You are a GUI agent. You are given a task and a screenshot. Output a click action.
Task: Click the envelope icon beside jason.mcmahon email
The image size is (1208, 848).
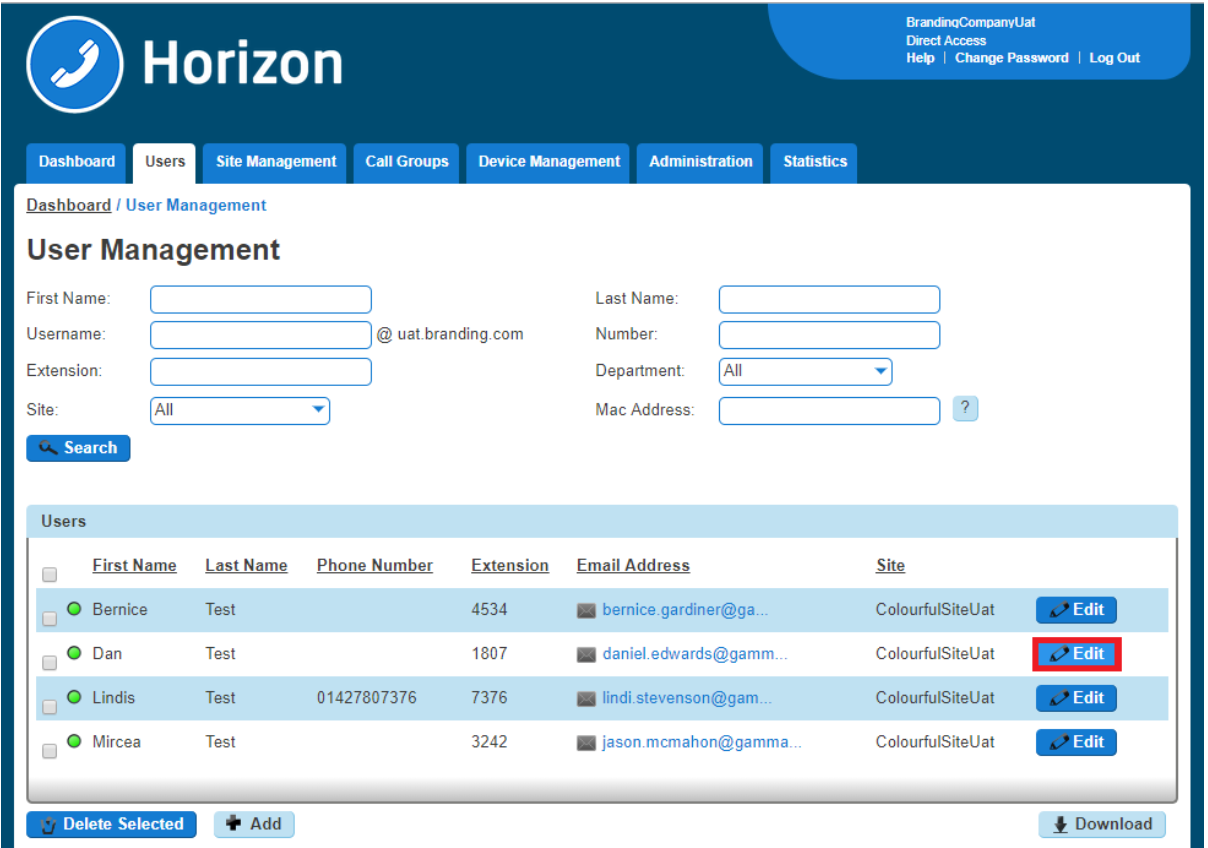(x=587, y=742)
